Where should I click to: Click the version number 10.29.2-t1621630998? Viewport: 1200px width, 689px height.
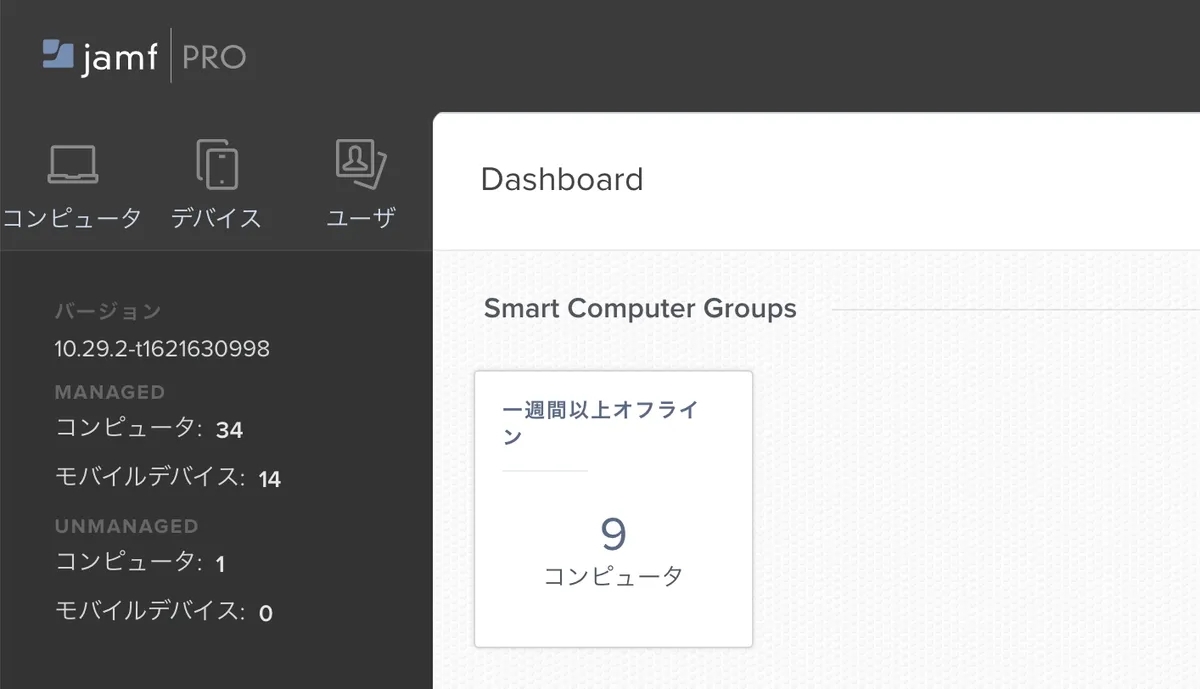161,349
